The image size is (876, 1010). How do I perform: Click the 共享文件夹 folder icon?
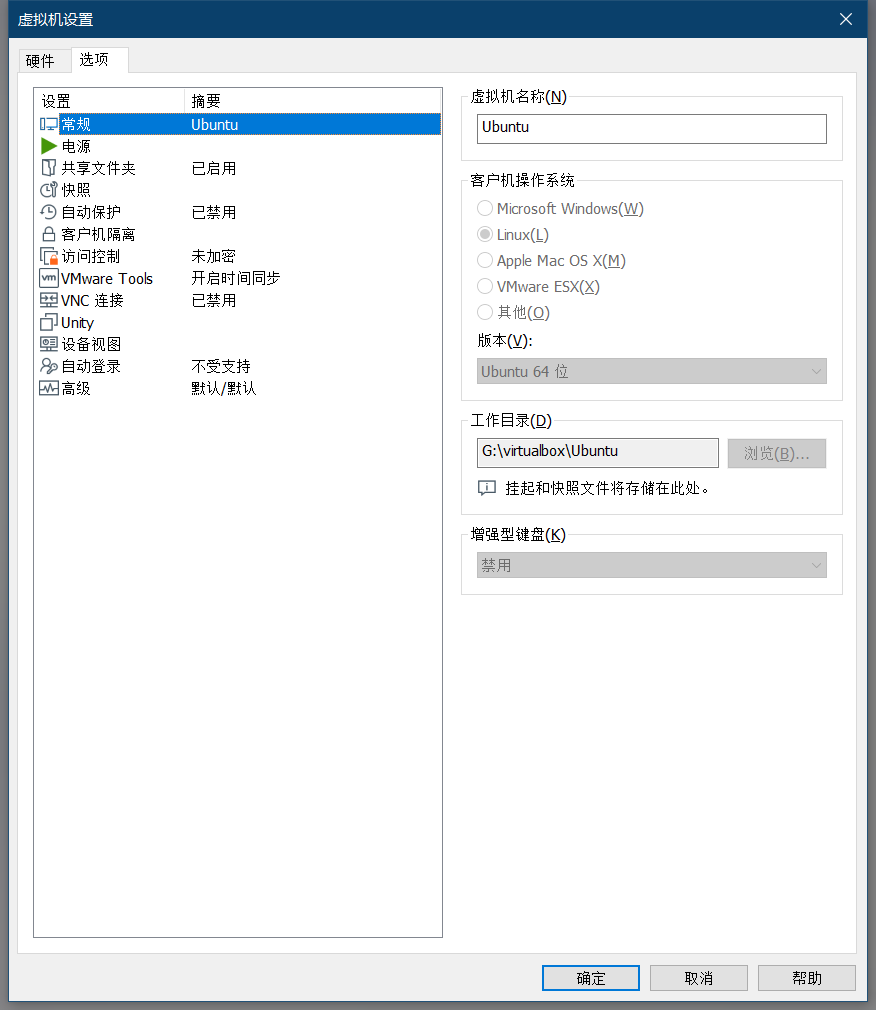(49, 168)
